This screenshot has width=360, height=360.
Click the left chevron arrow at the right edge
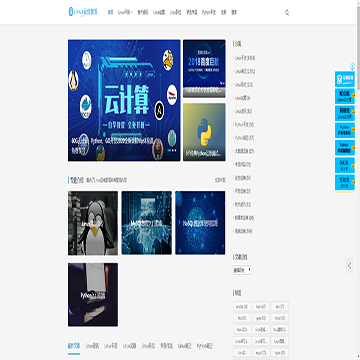tap(349, 265)
